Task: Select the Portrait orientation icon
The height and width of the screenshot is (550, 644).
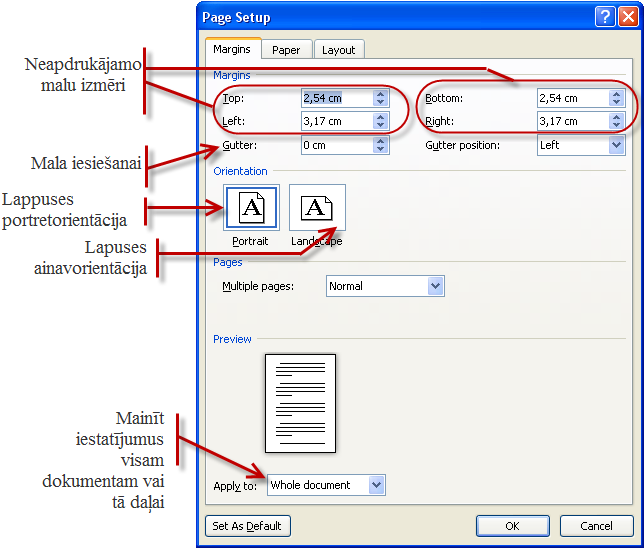Action: (252, 208)
